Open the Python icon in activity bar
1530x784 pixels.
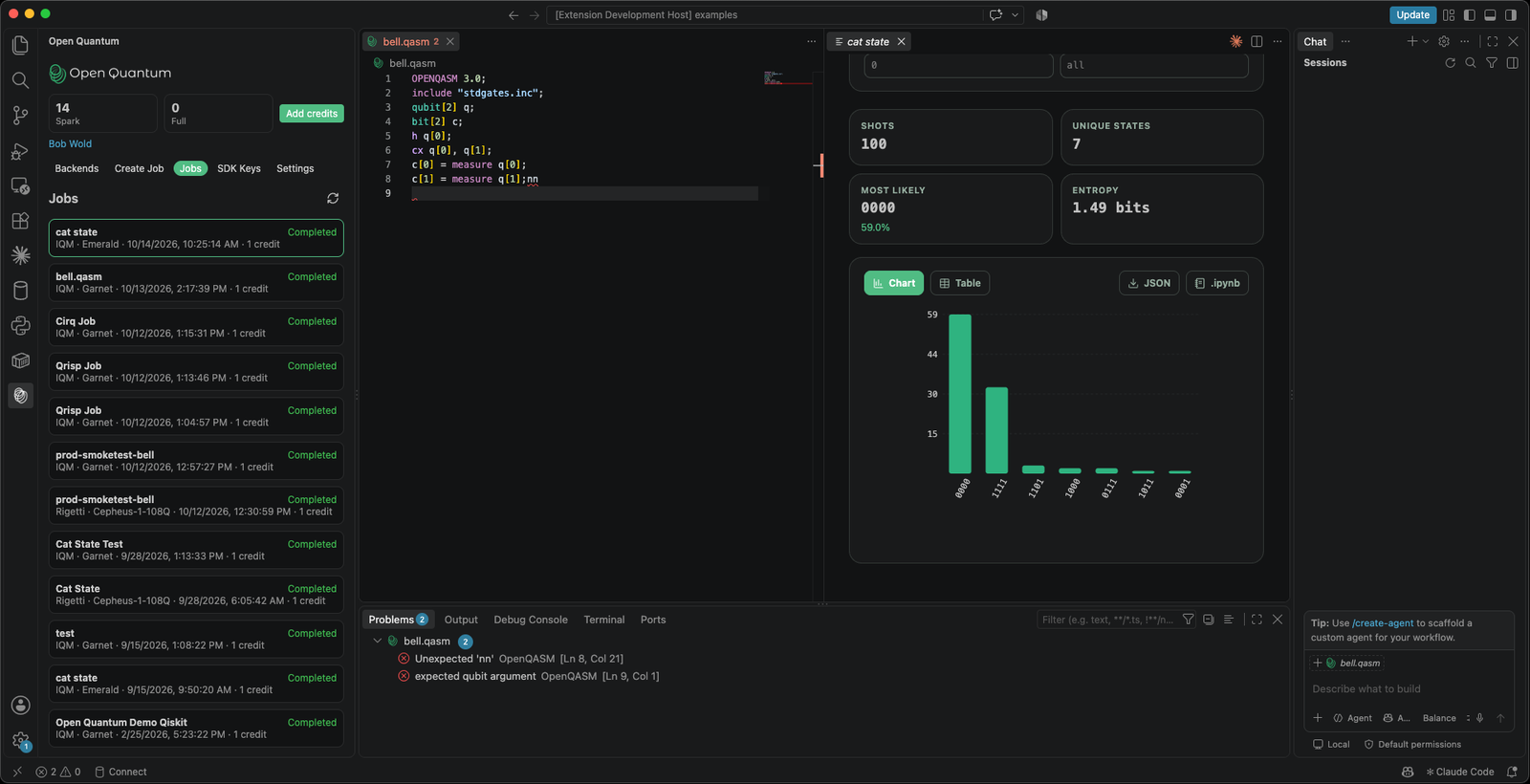pyautogui.click(x=20, y=326)
